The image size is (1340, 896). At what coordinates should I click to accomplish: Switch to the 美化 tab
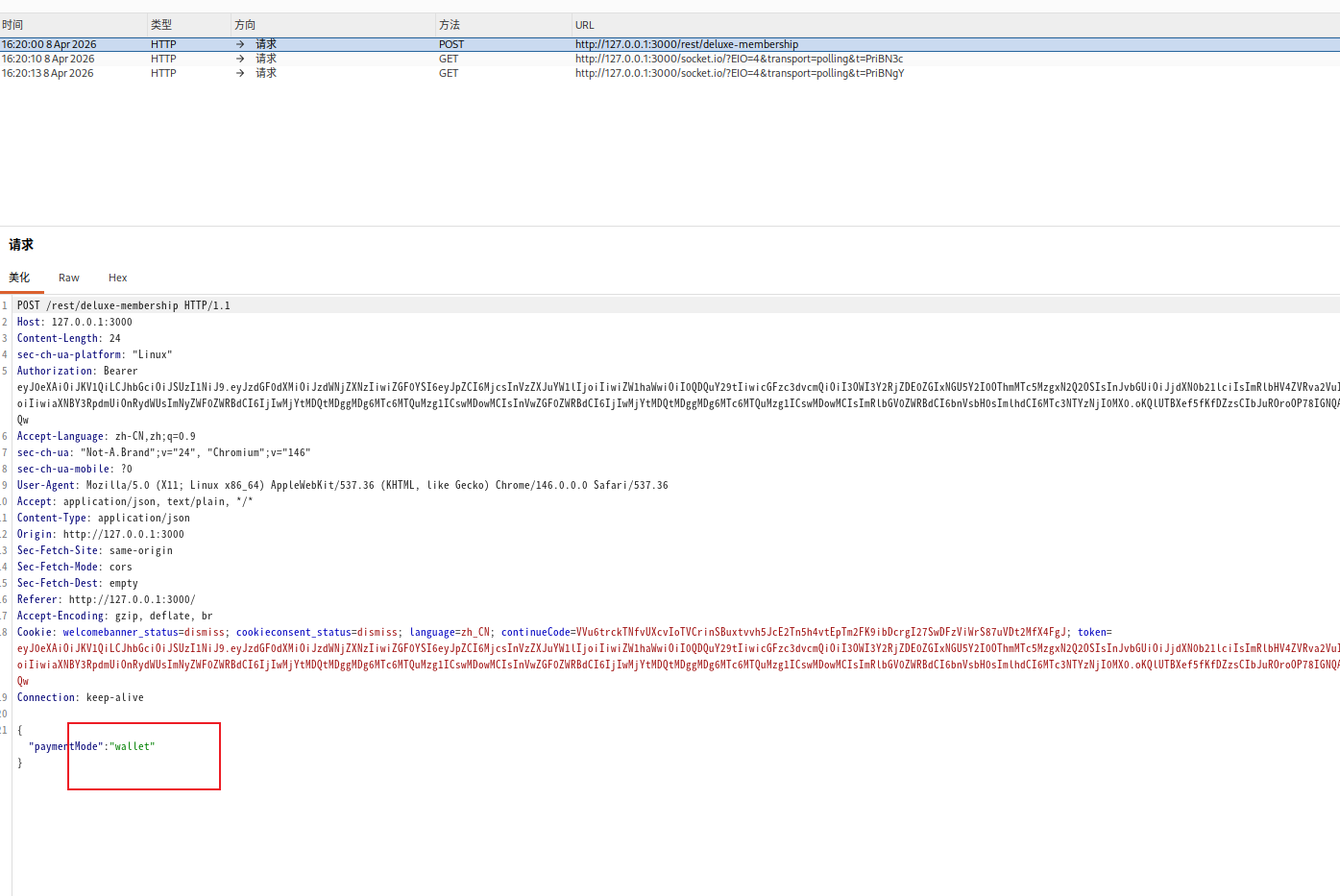tap(19, 278)
